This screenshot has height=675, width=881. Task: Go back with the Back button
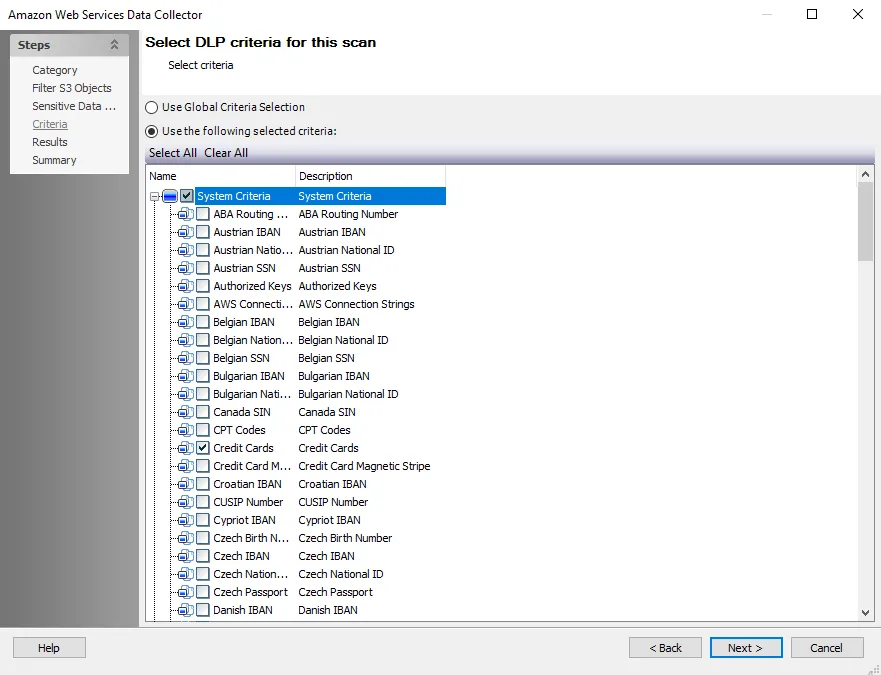pos(665,648)
